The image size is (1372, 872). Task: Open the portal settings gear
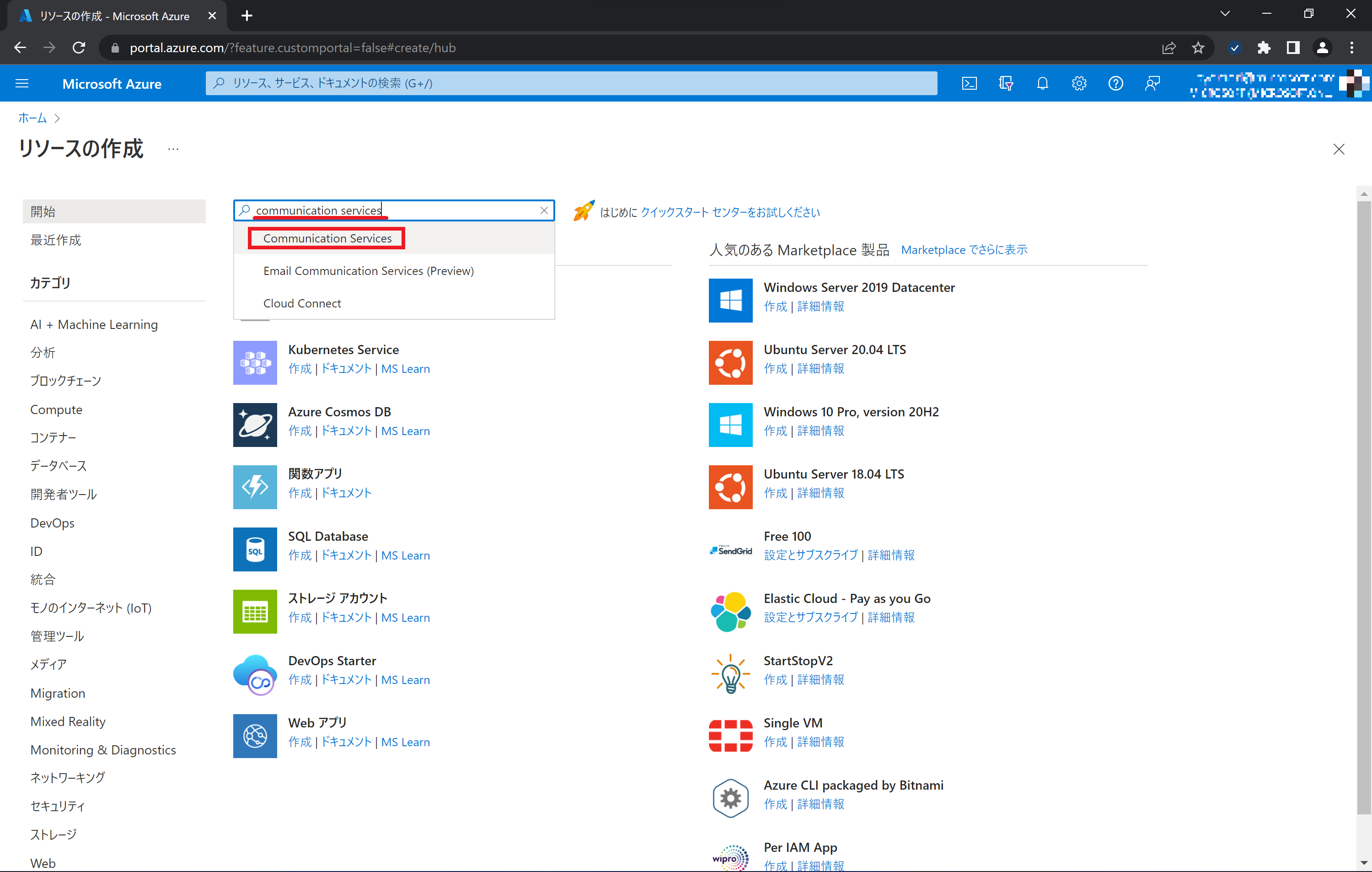click(x=1078, y=84)
